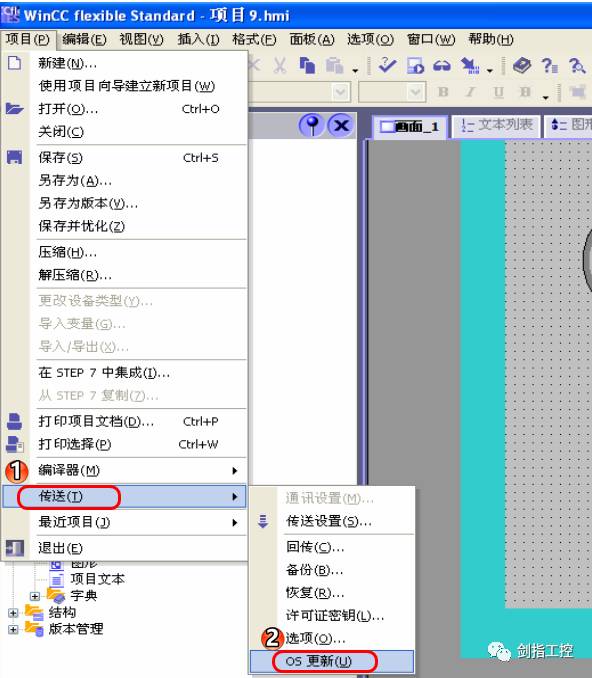Switch to the 画面_1 tab
Image resolution: width=592 pixels, height=678 pixels.
[x=410, y=127]
